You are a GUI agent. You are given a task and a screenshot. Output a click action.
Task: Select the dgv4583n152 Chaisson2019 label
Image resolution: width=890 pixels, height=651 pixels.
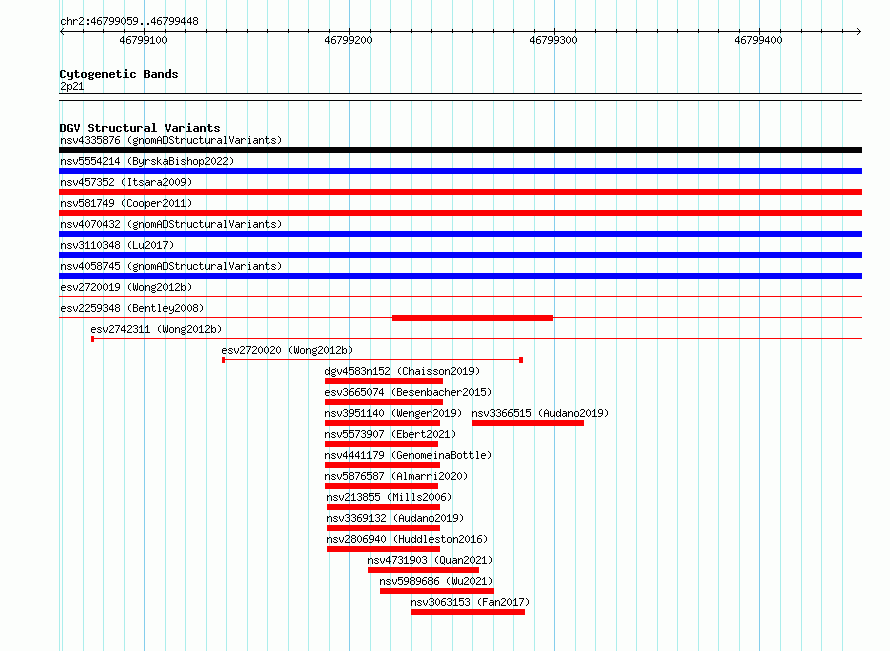[402, 371]
